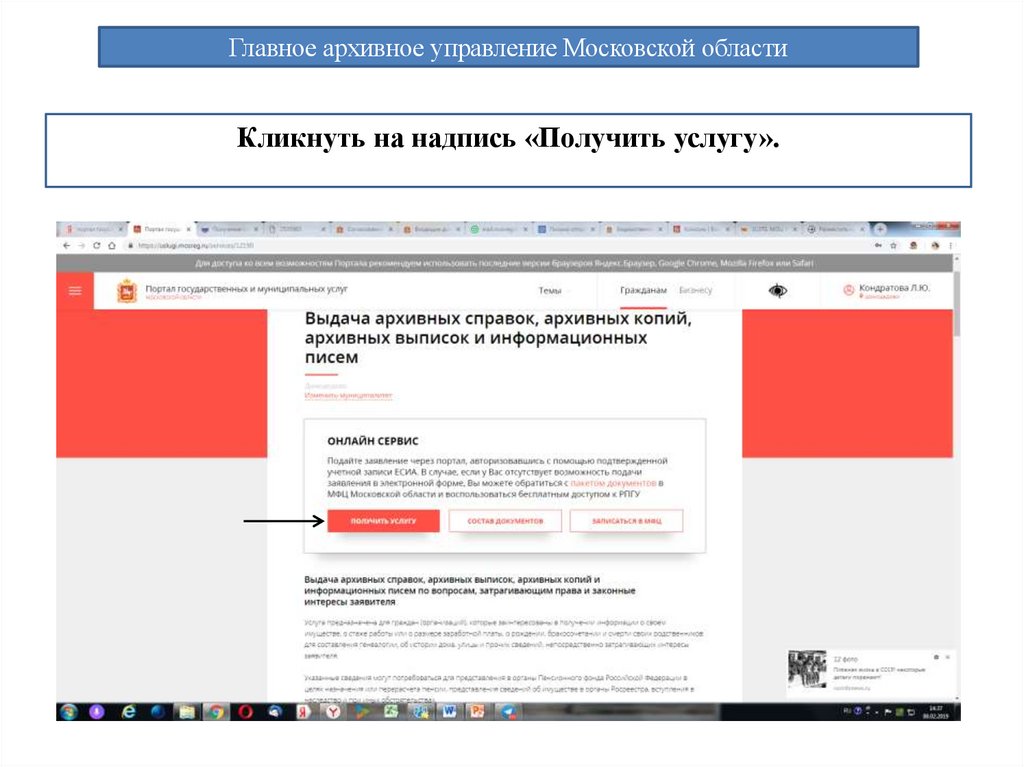Bookmark the page with the star icon
Image resolution: width=1024 pixels, height=767 pixels.
tap(893, 245)
